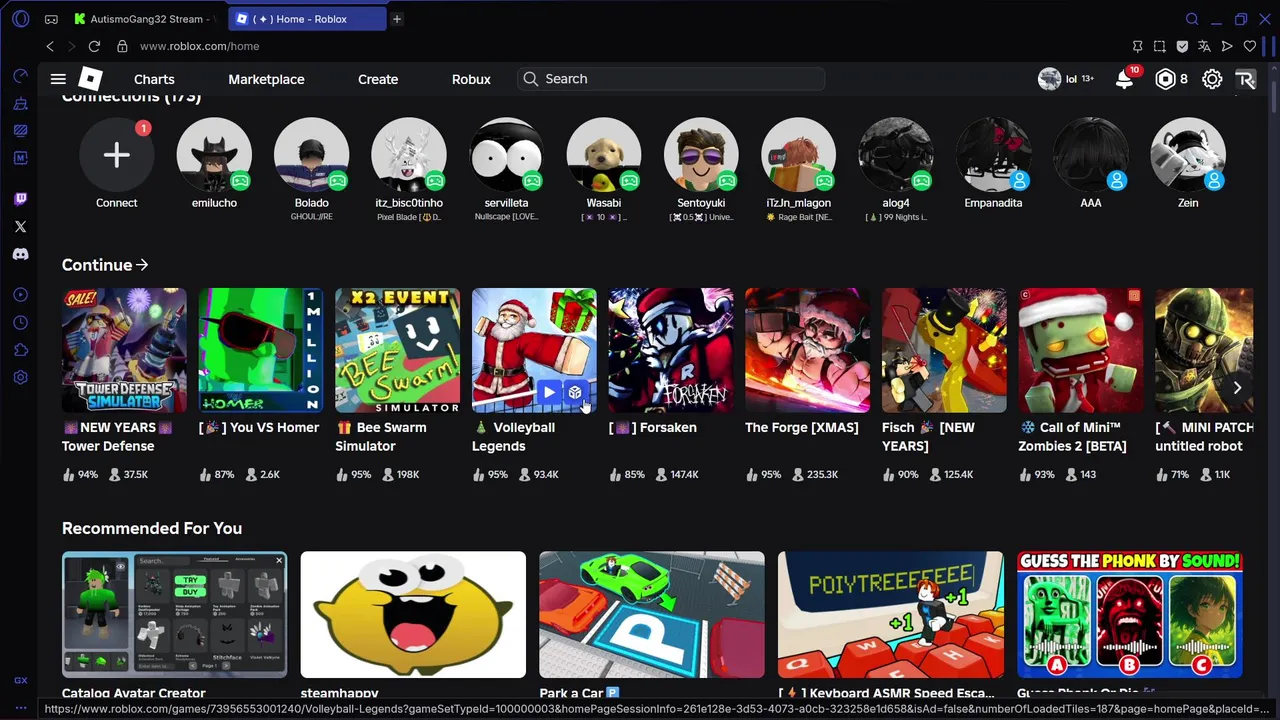
Task: Open Empanadita's connection avatar
Action: (x=993, y=155)
